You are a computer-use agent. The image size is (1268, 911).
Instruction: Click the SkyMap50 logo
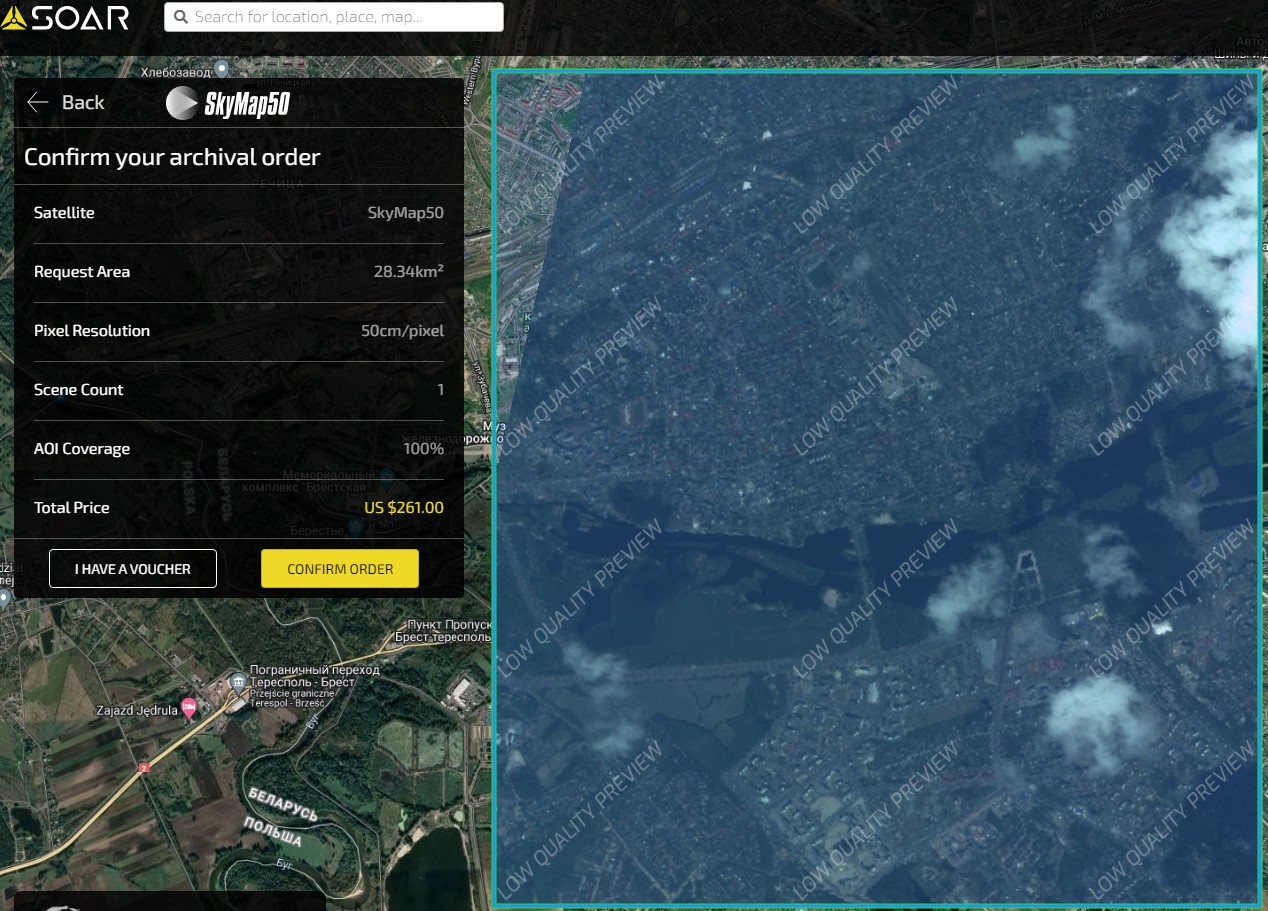[x=228, y=103]
